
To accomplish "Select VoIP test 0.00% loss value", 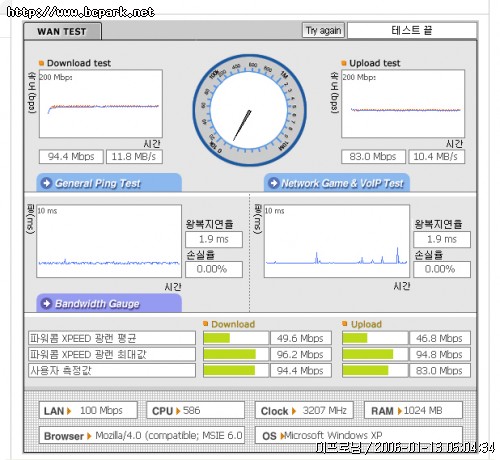I will pyautogui.click(x=442, y=269).
